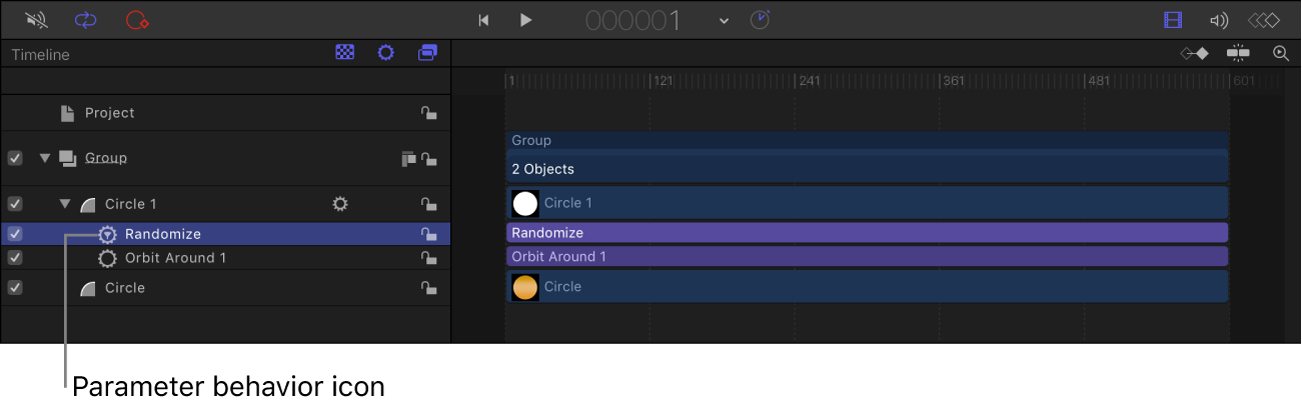The width and height of the screenshot is (1302, 416).
Task: Uncheck the Randomize behavior checkbox
Action: coord(15,234)
